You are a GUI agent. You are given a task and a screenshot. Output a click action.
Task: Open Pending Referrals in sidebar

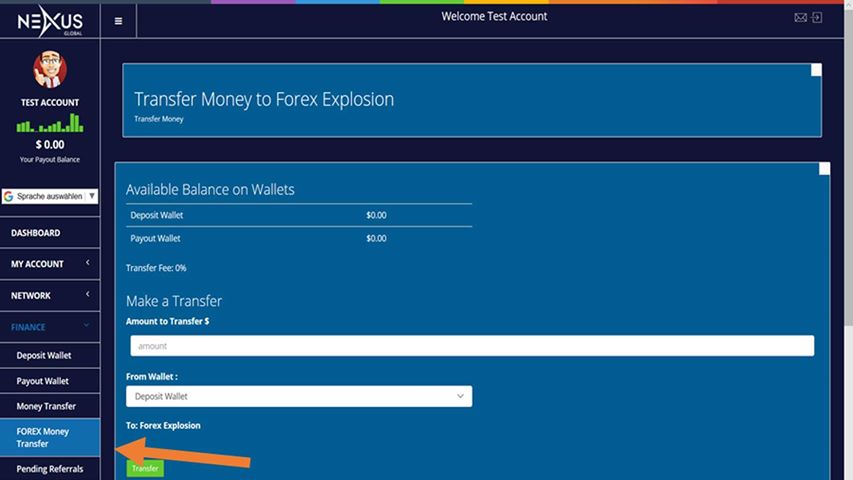(50, 469)
